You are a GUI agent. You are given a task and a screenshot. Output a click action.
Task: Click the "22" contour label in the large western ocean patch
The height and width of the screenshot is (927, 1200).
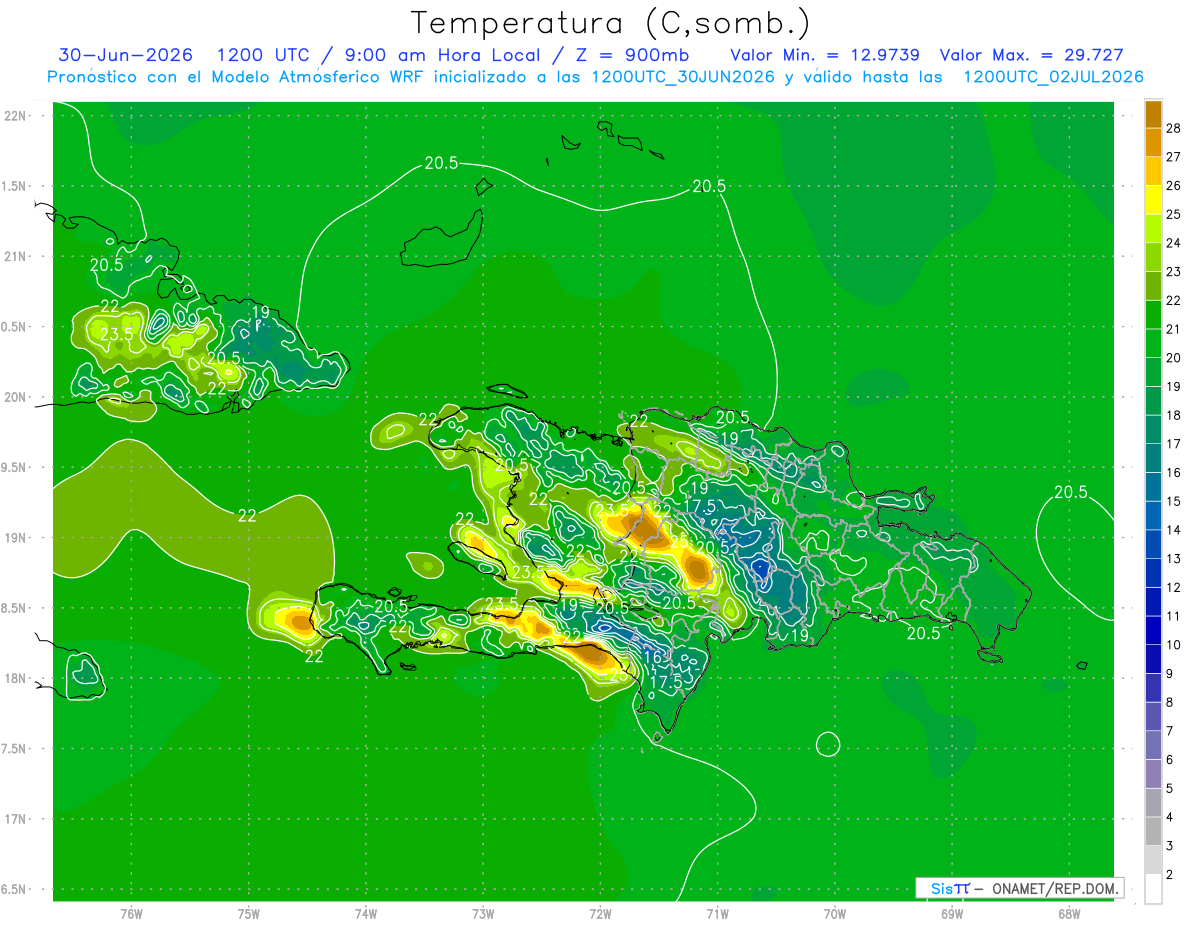(248, 516)
